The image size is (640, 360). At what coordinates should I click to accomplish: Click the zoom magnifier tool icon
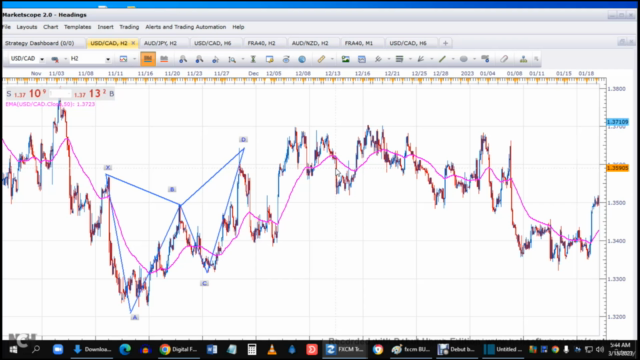point(232,59)
